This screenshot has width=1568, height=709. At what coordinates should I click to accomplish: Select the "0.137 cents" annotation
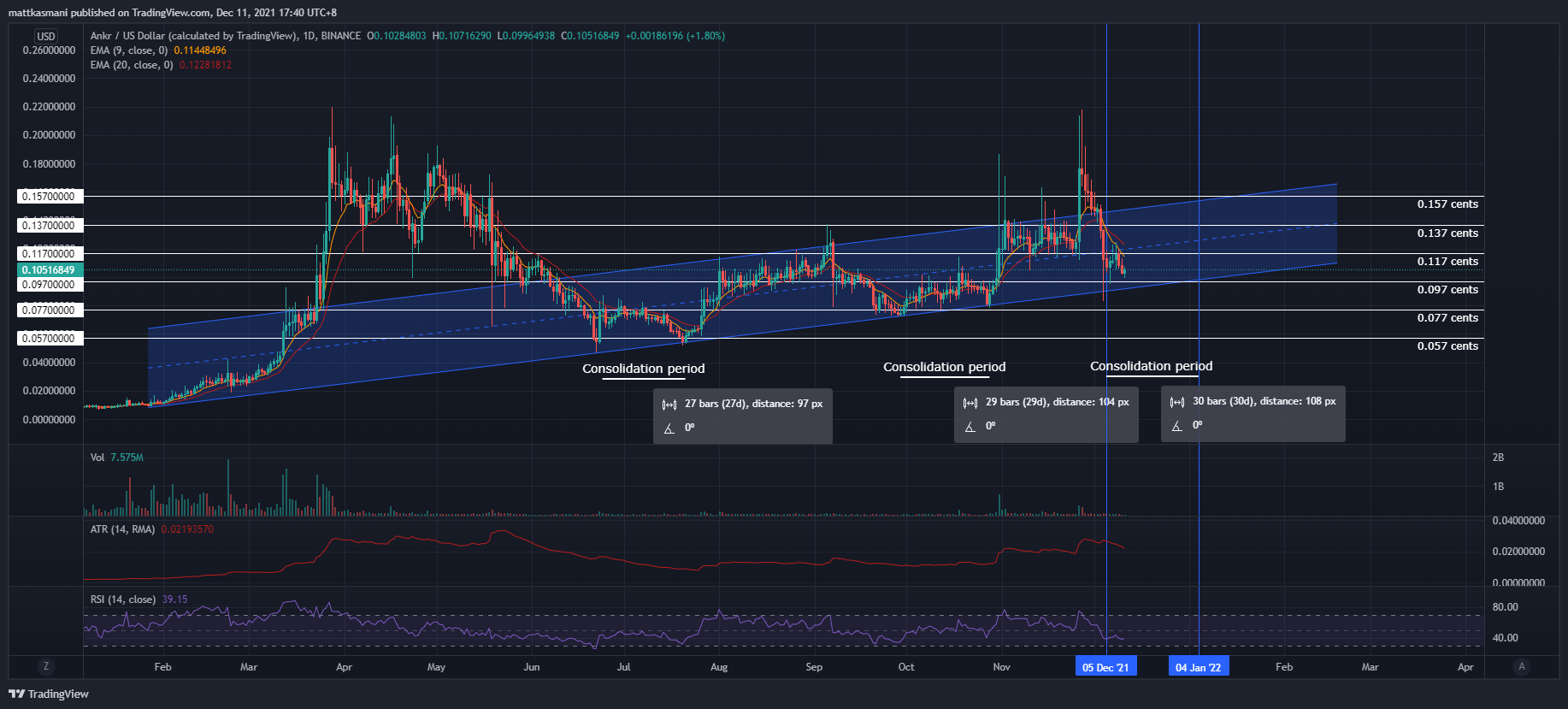[x=1447, y=233]
